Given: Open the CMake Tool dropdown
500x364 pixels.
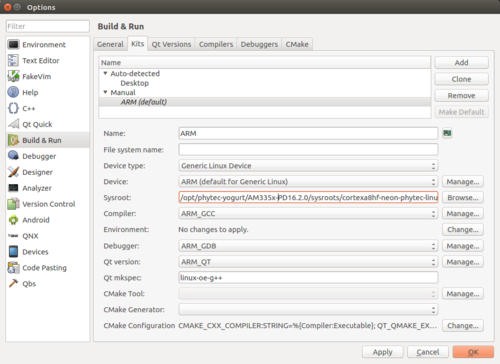Looking at the screenshot, I should pyautogui.click(x=308, y=294).
